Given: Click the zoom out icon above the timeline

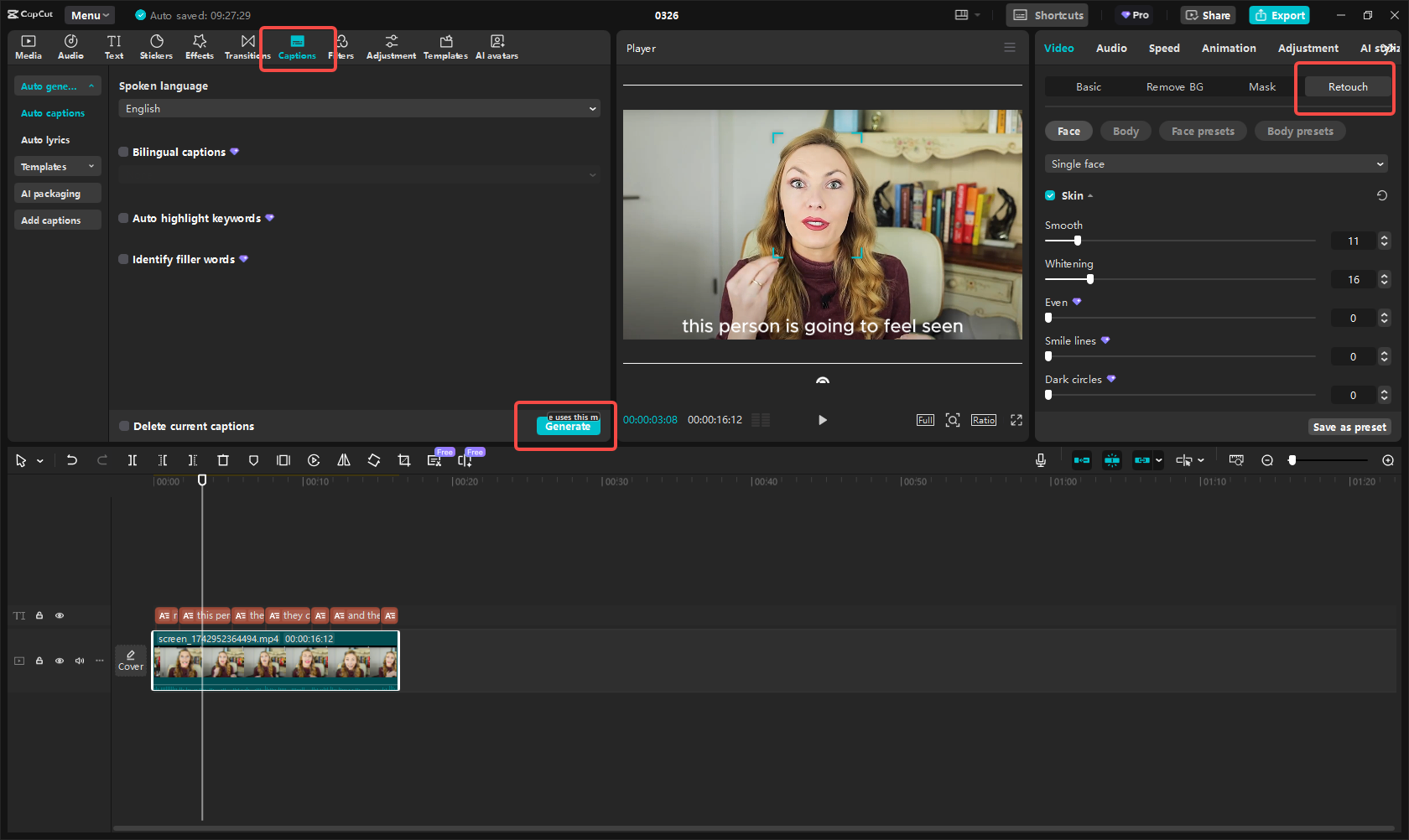Looking at the screenshot, I should click(1266, 459).
